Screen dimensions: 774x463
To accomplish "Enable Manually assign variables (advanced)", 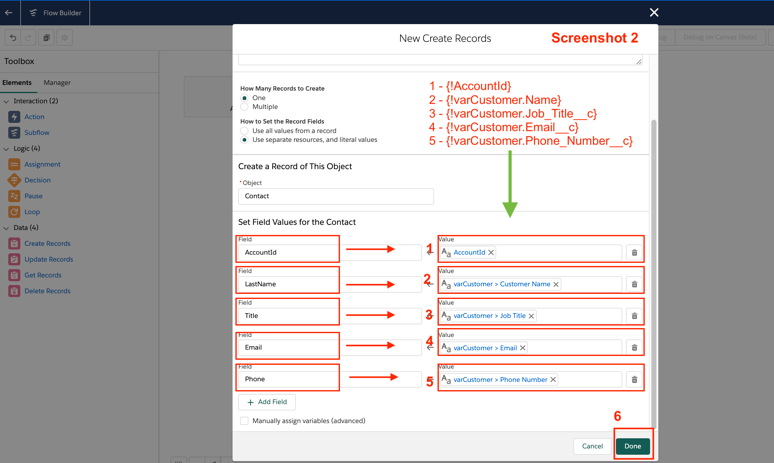I will click(x=244, y=421).
